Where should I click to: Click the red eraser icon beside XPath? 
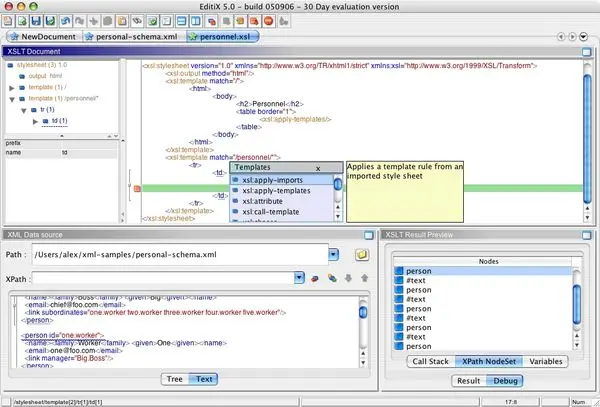pos(315,278)
